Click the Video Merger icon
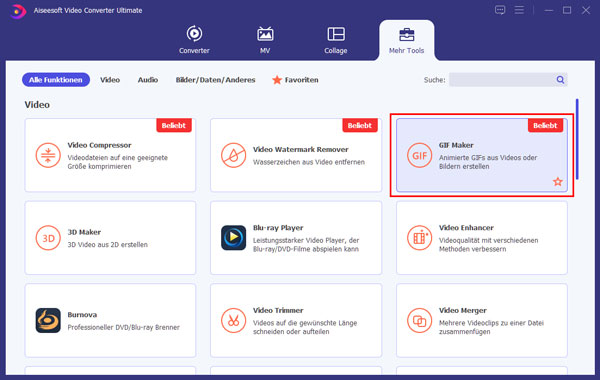This screenshot has height=380, width=600. [419, 320]
